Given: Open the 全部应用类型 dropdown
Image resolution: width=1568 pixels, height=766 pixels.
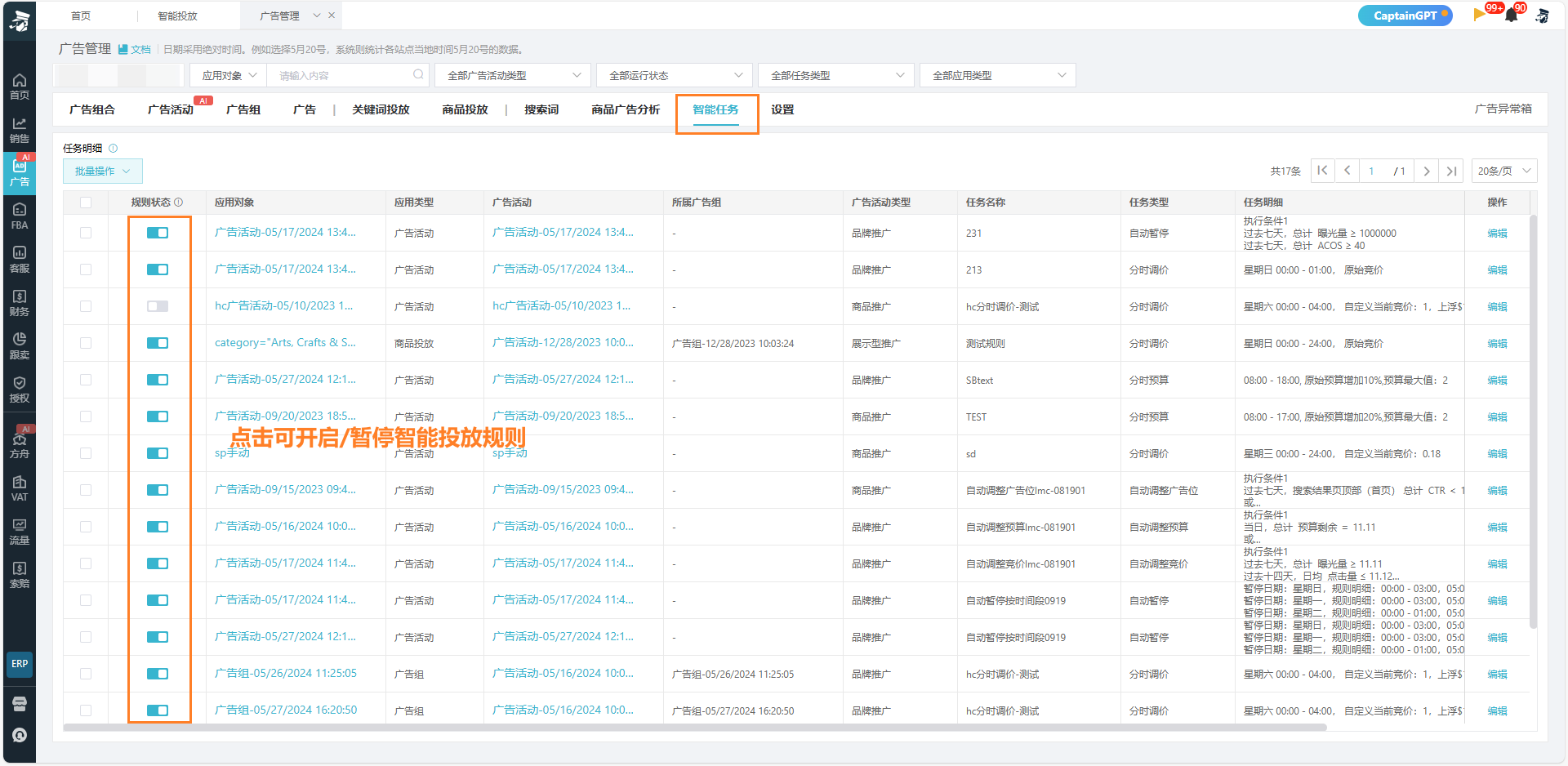Looking at the screenshot, I should pos(997,75).
